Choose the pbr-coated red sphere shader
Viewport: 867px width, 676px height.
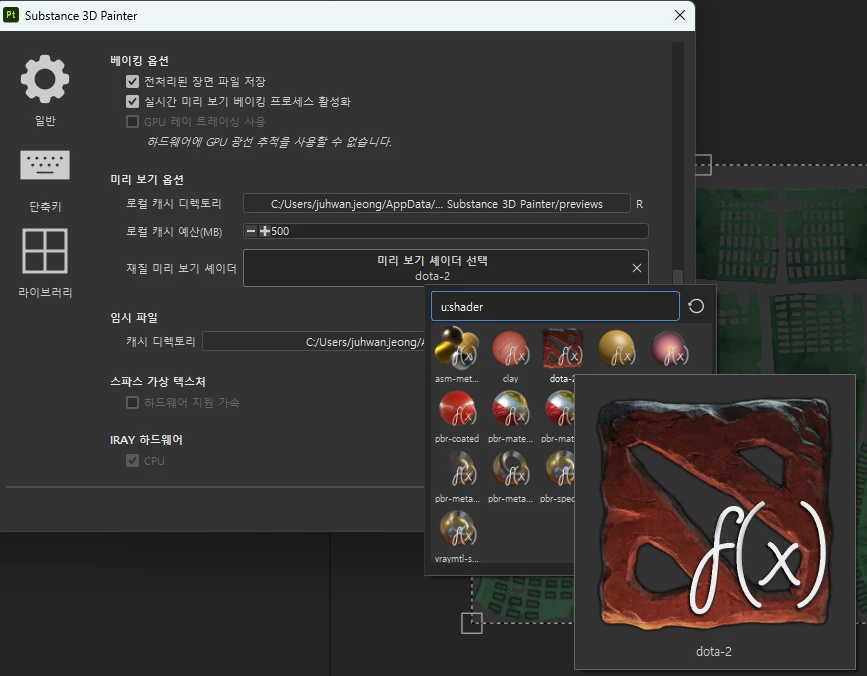[457, 409]
